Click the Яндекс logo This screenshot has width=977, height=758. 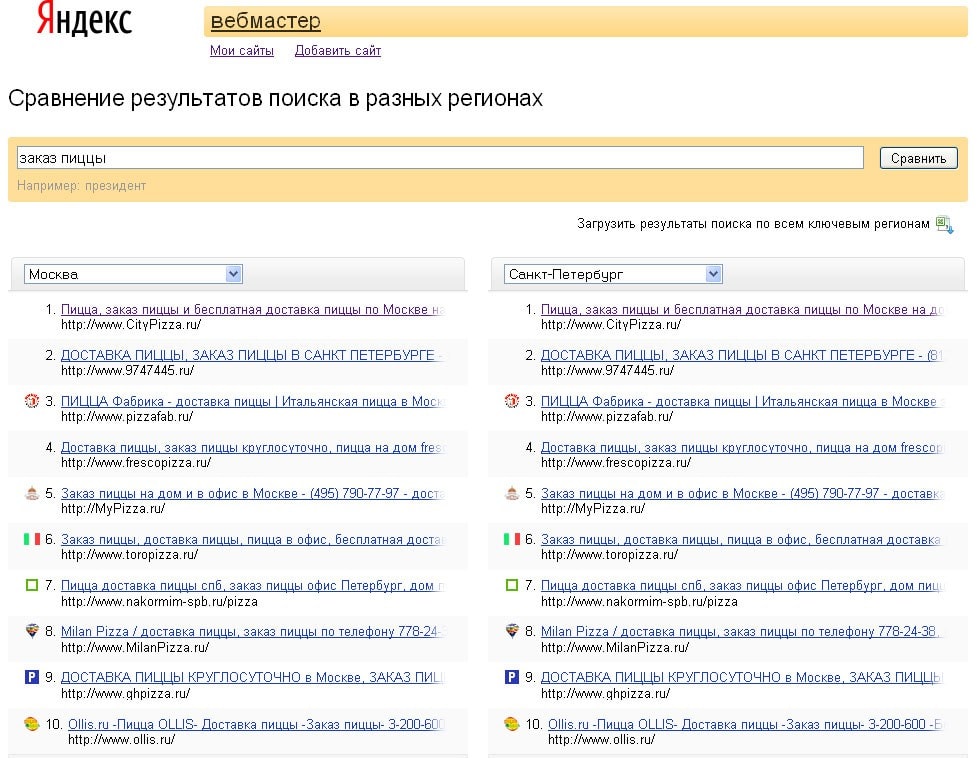84,19
